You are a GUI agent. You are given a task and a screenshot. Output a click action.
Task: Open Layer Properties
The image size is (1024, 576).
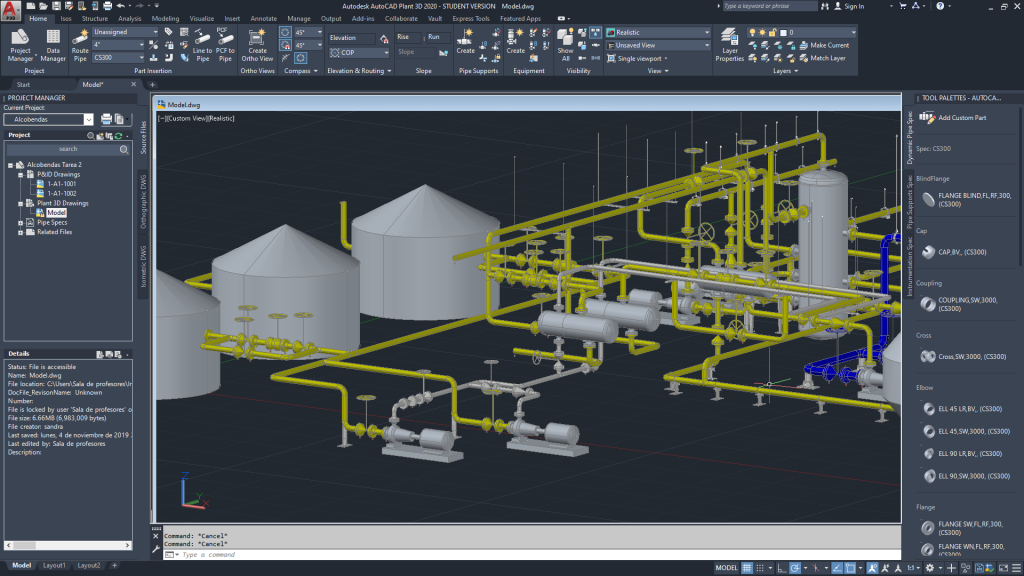(x=729, y=45)
